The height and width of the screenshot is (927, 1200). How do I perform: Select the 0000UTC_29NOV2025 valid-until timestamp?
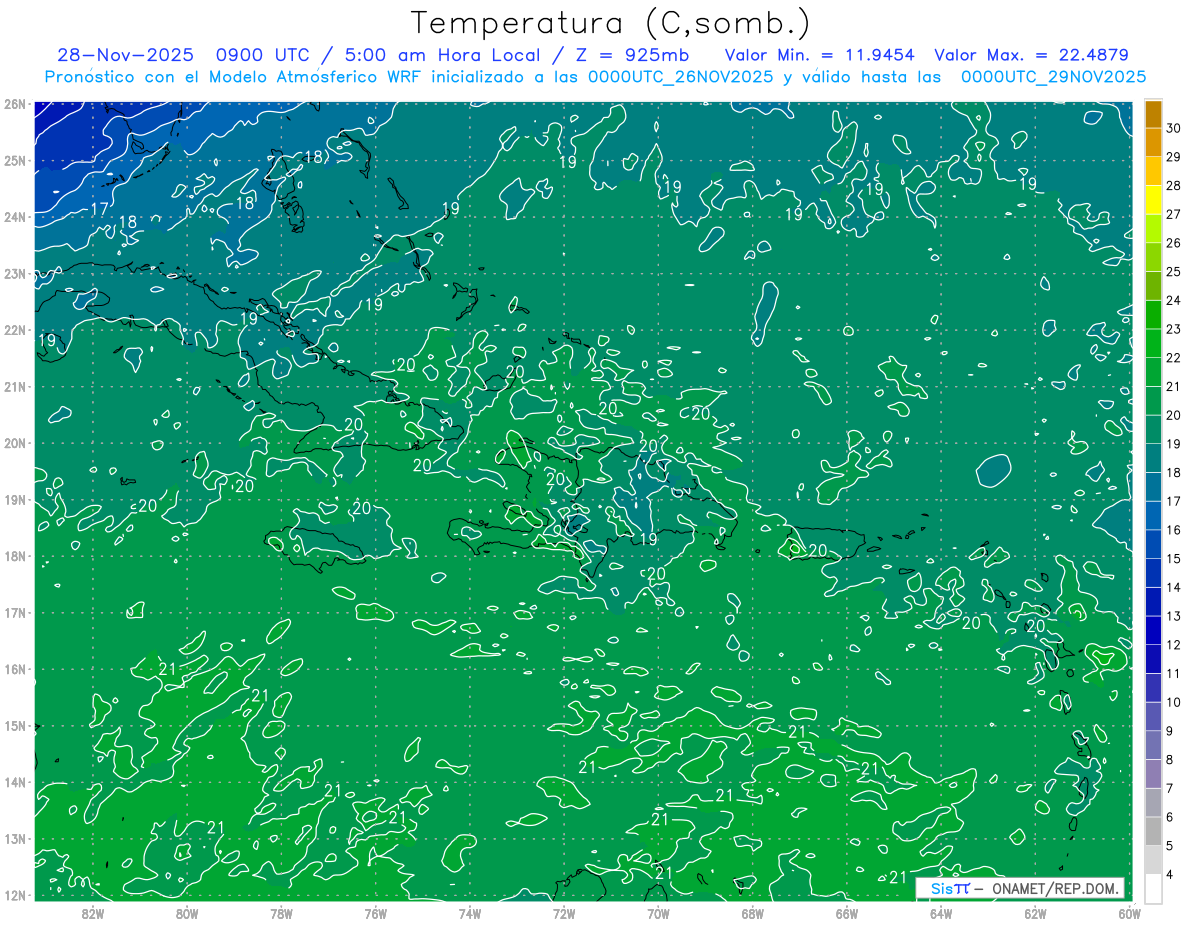coord(1053,76)
